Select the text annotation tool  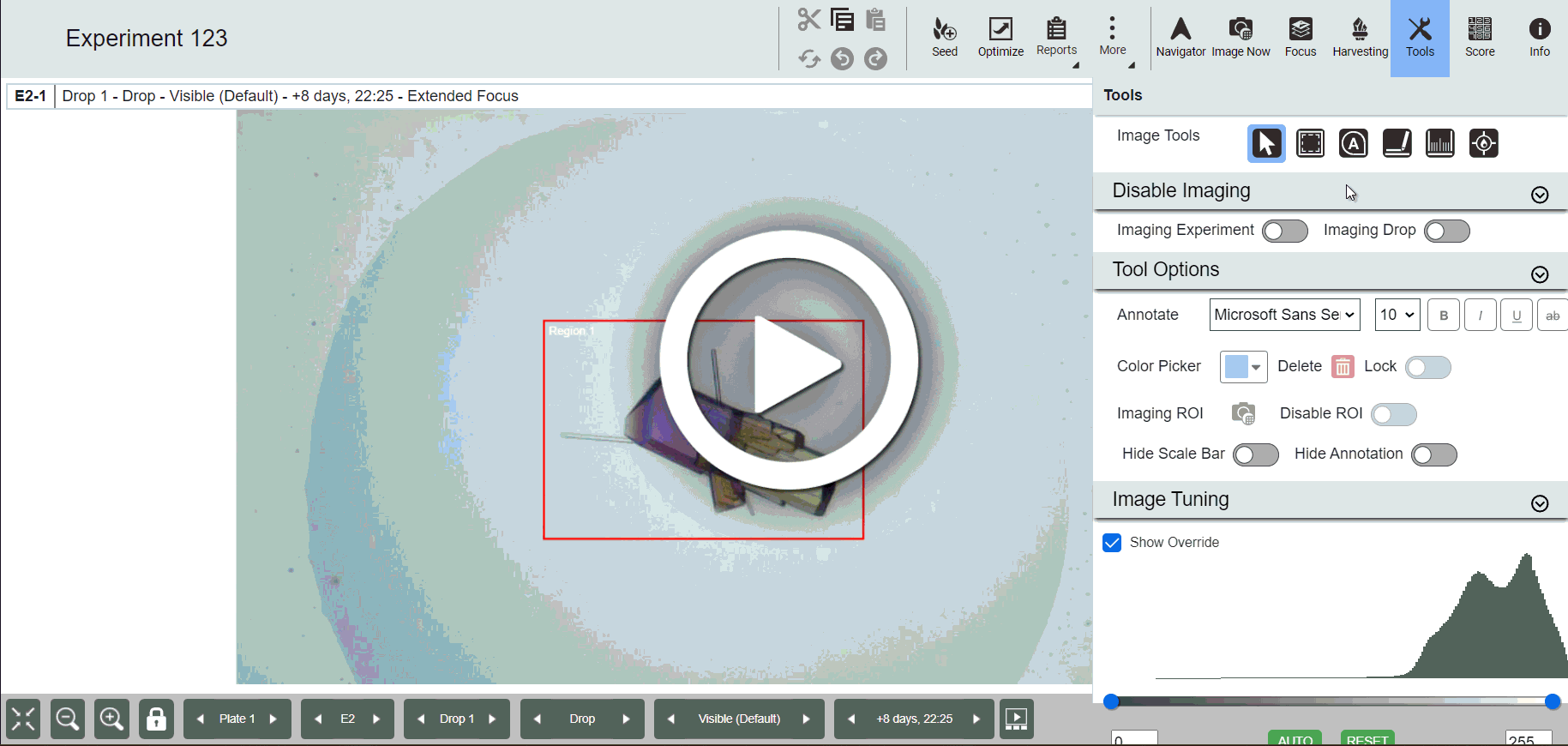click(1354, 143)
